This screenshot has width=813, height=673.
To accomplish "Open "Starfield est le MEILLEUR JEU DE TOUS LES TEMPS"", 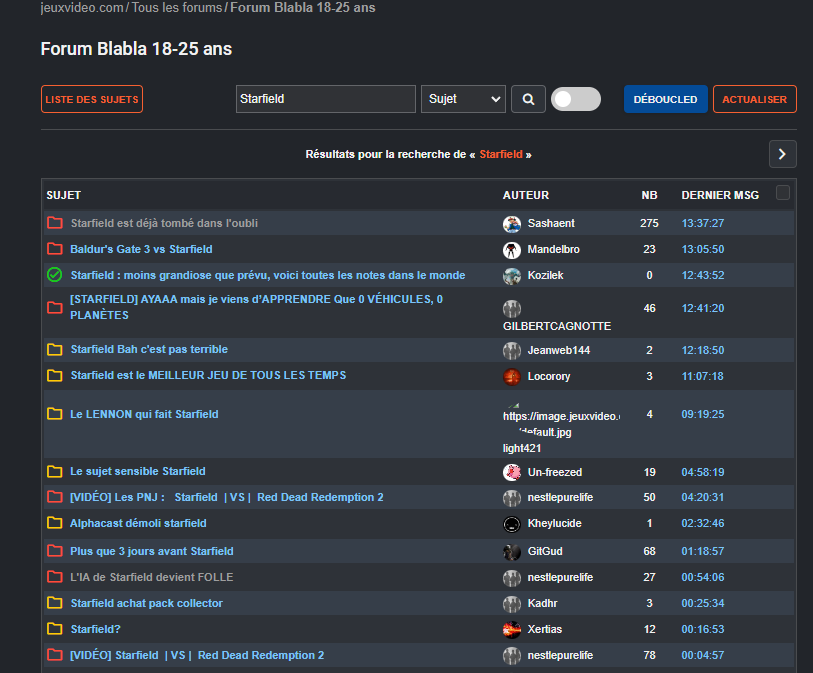I will pos(208,375).
